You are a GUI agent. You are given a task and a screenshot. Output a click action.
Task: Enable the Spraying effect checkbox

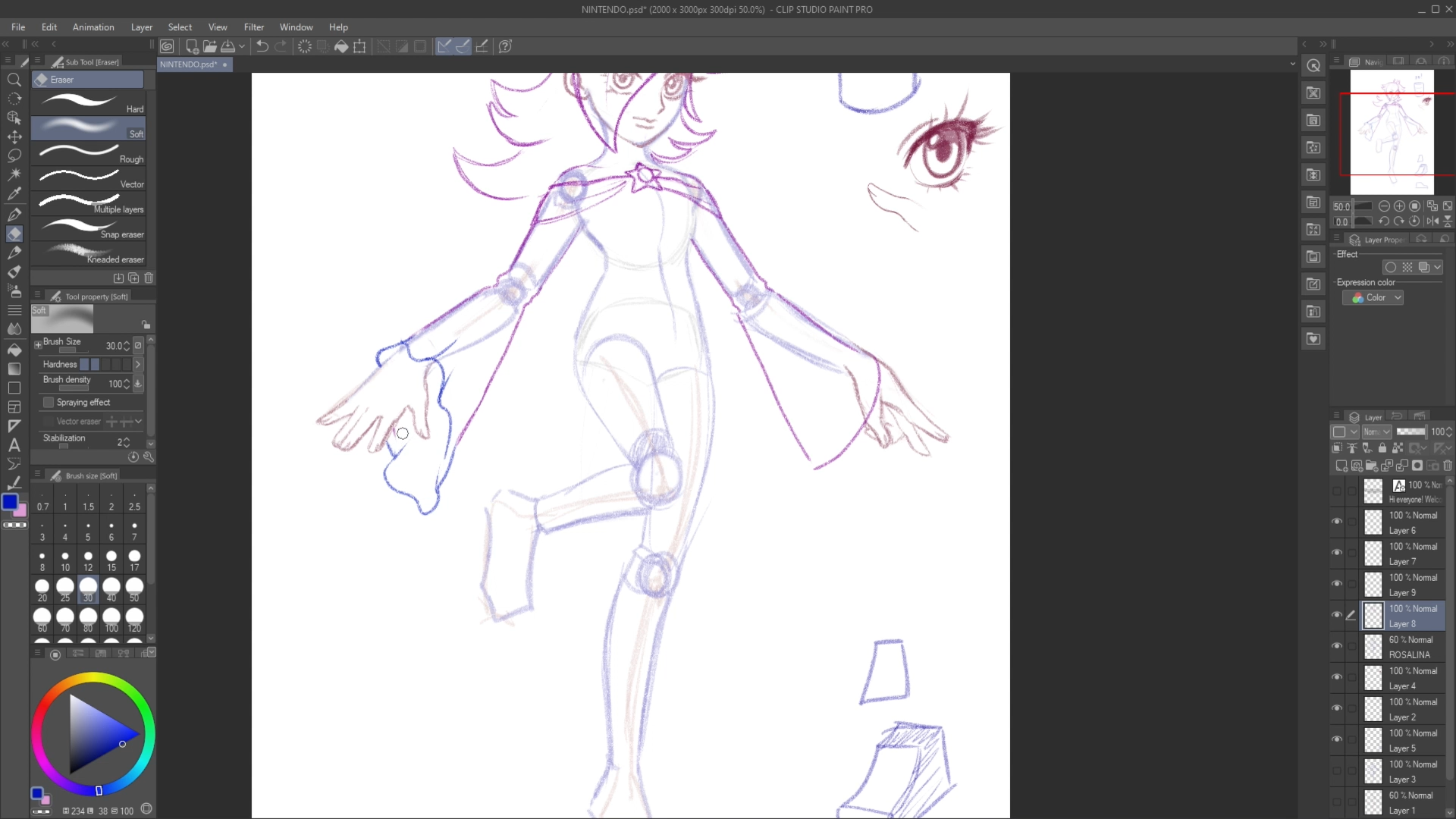coord(49,402)
